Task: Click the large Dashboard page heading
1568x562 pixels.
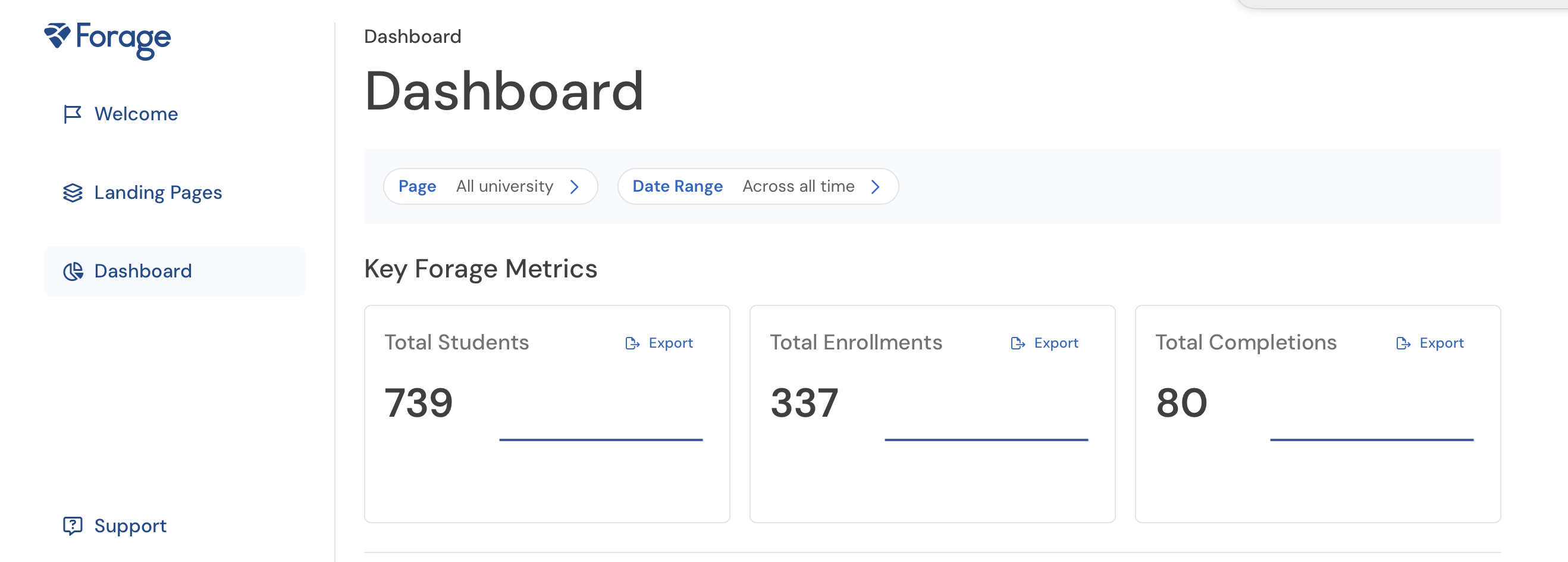Action: point(504,91)
